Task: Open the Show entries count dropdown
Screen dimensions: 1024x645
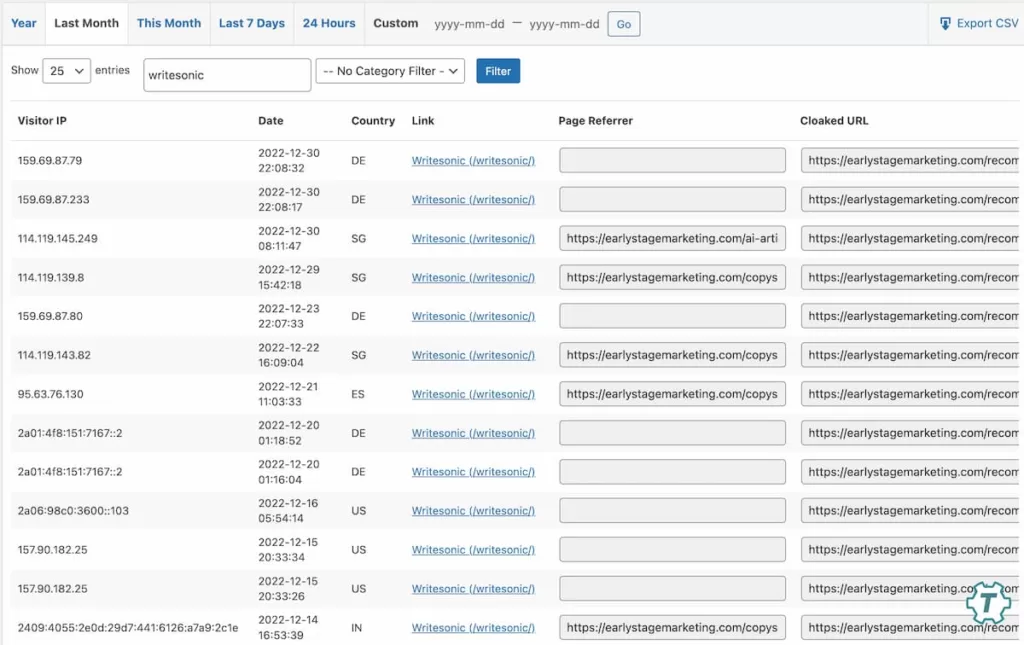Action: point(67,71)
